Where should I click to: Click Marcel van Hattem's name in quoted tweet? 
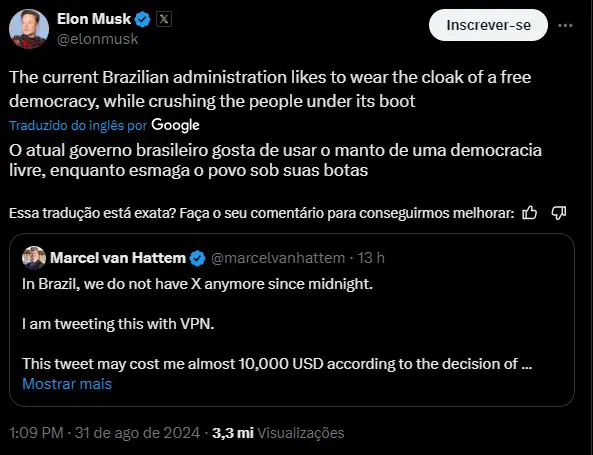coord(118,258)
